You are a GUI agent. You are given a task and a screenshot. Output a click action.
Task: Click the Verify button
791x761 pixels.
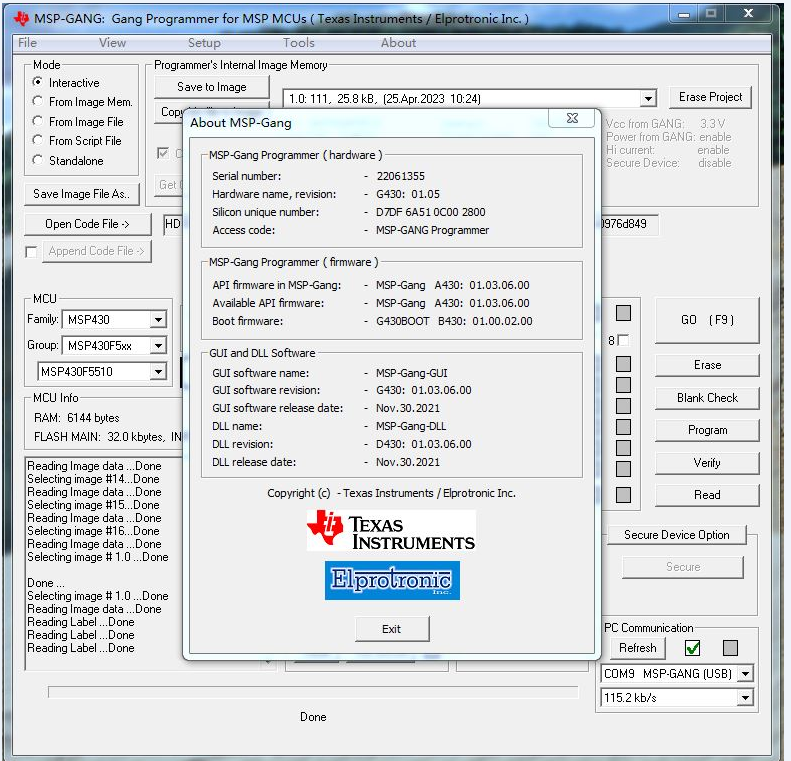[707, 463]
